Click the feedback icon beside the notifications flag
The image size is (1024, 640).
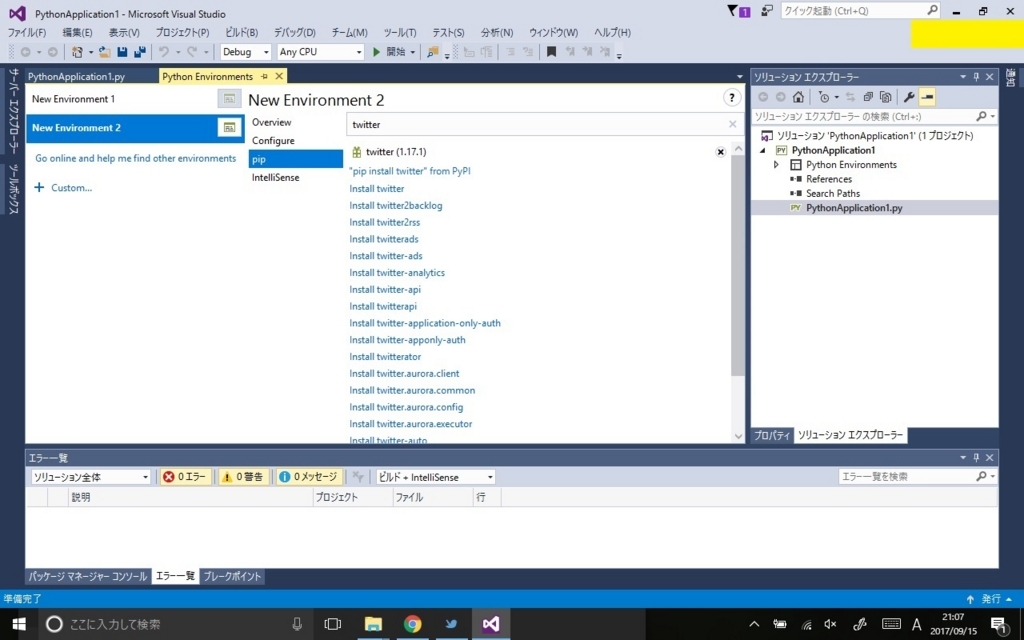click(x=767, y=10)
